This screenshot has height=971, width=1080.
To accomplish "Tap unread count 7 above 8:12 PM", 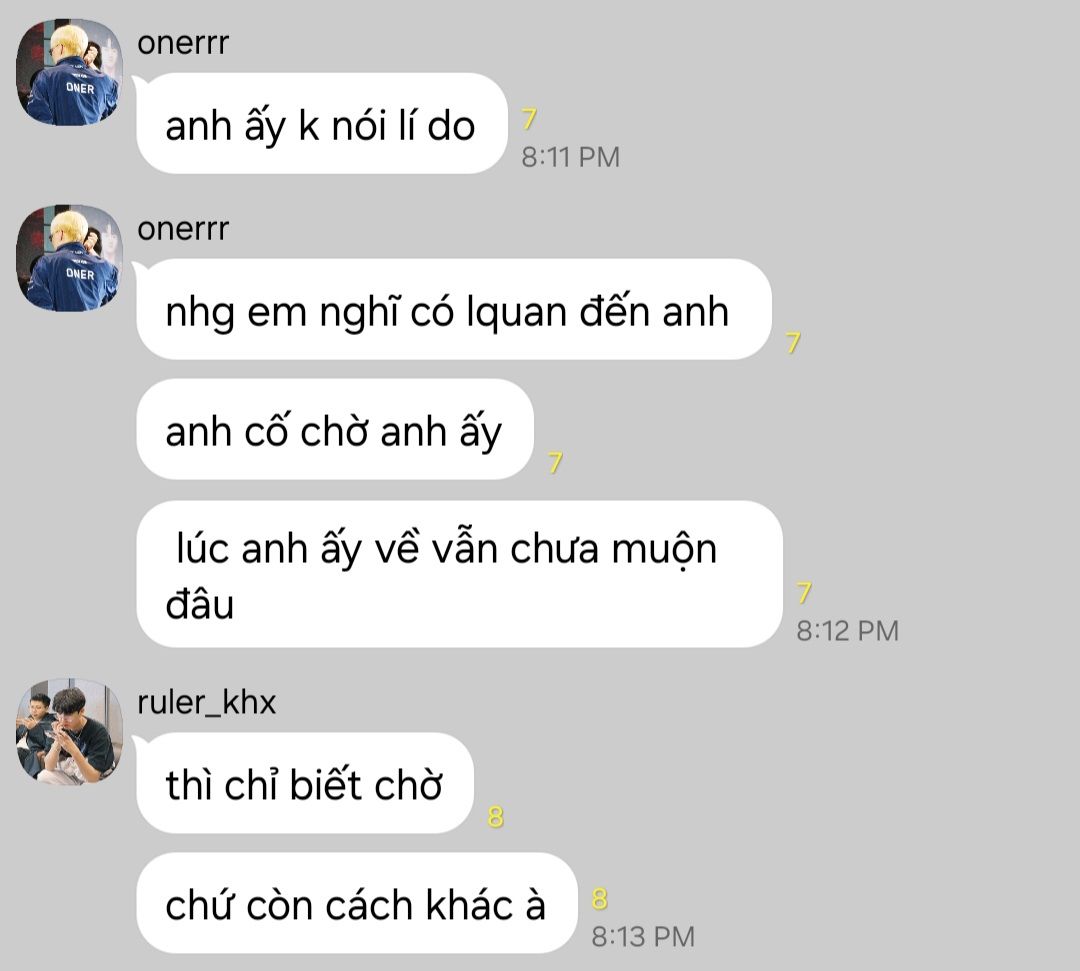I will [804, 592].
